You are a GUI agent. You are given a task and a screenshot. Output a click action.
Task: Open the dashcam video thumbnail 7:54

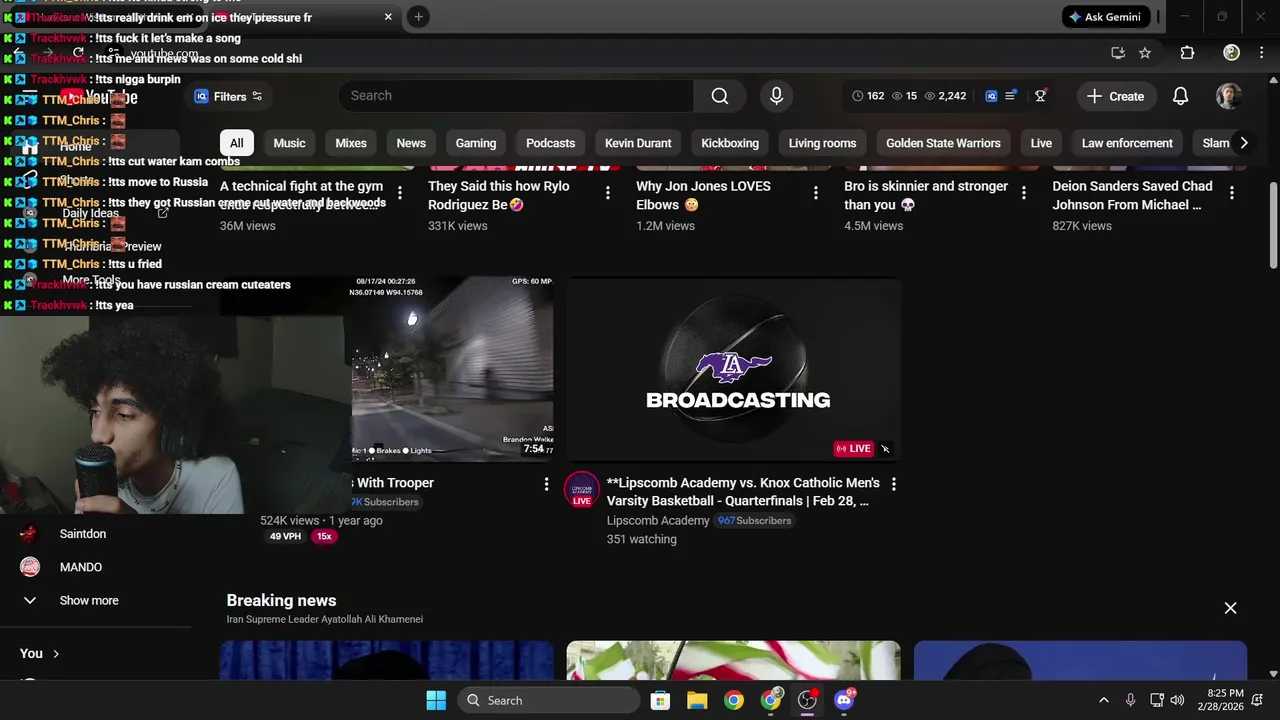pyautogui.click(x=450, y=369)
